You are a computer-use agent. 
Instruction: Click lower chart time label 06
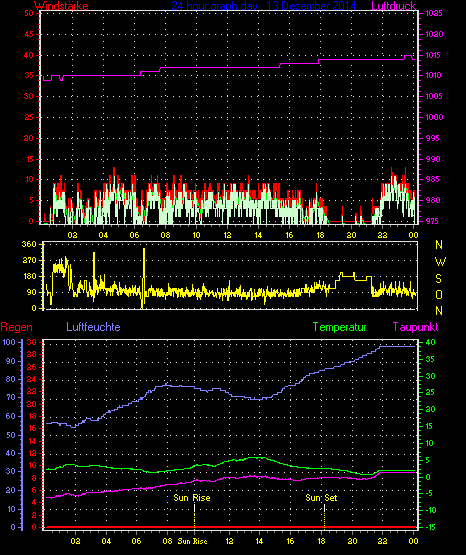tap(137, 541)
